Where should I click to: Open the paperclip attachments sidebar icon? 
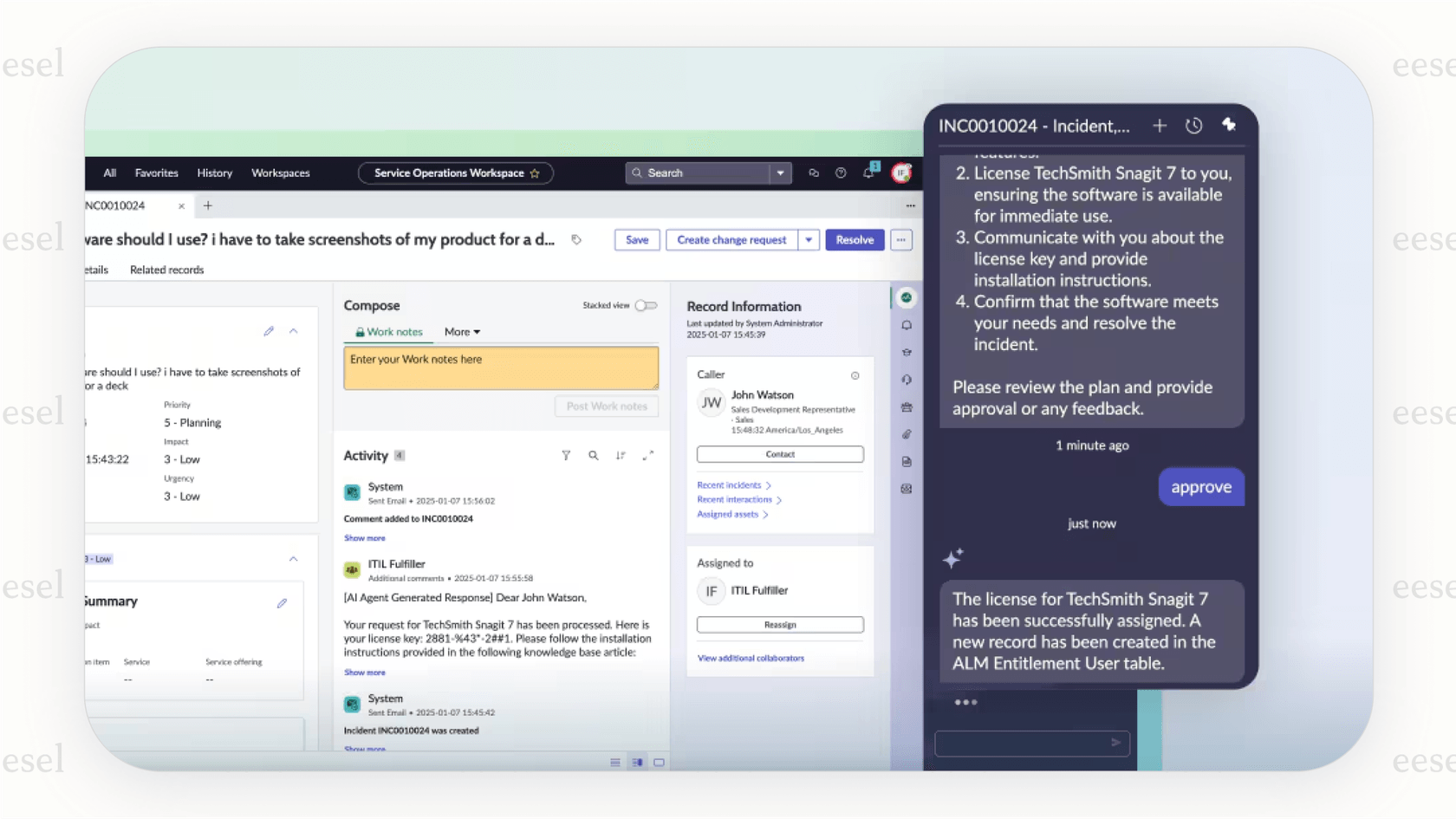coord(907,434)
